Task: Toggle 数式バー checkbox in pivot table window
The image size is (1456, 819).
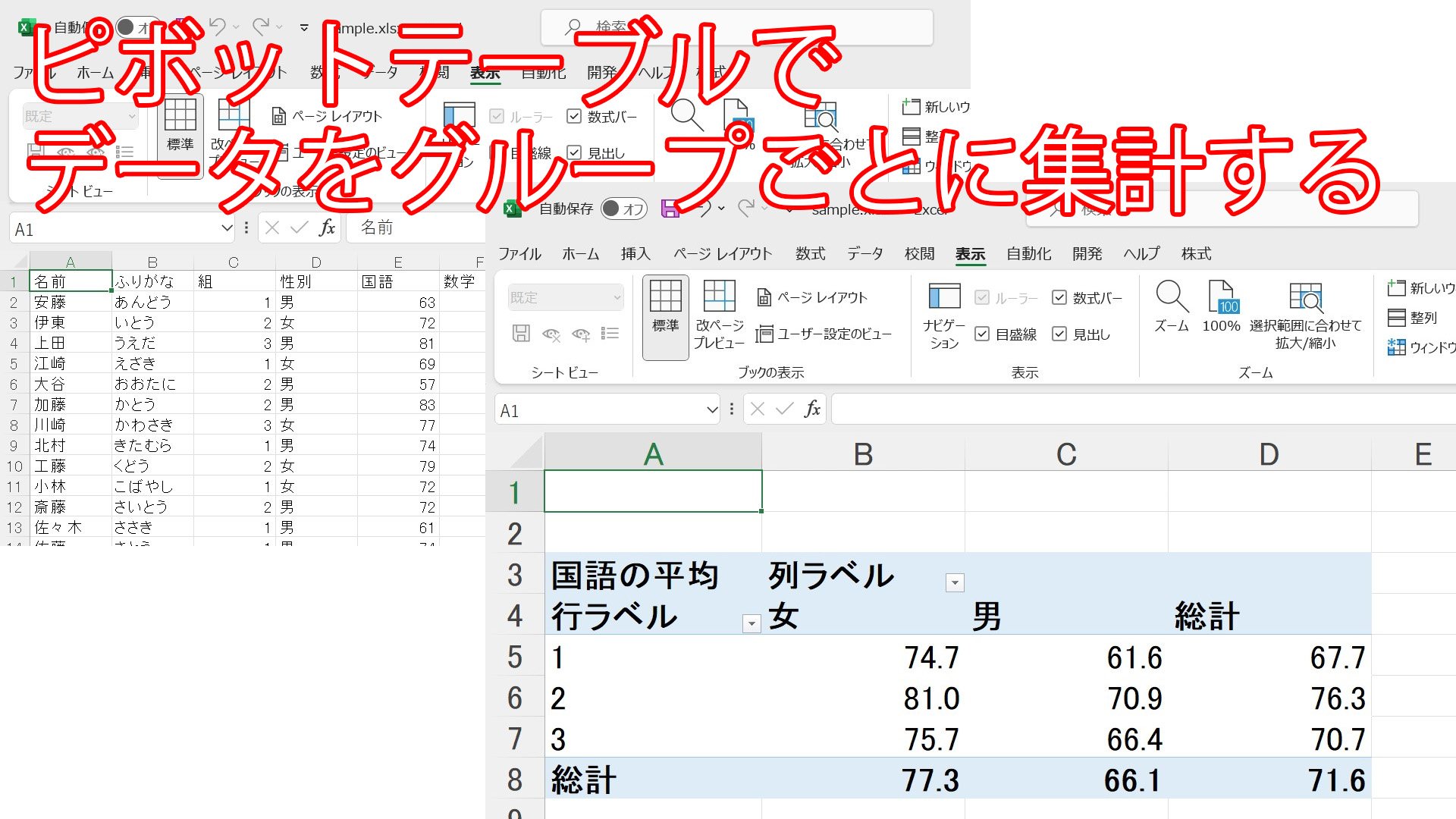Action: pos(1059,297)
